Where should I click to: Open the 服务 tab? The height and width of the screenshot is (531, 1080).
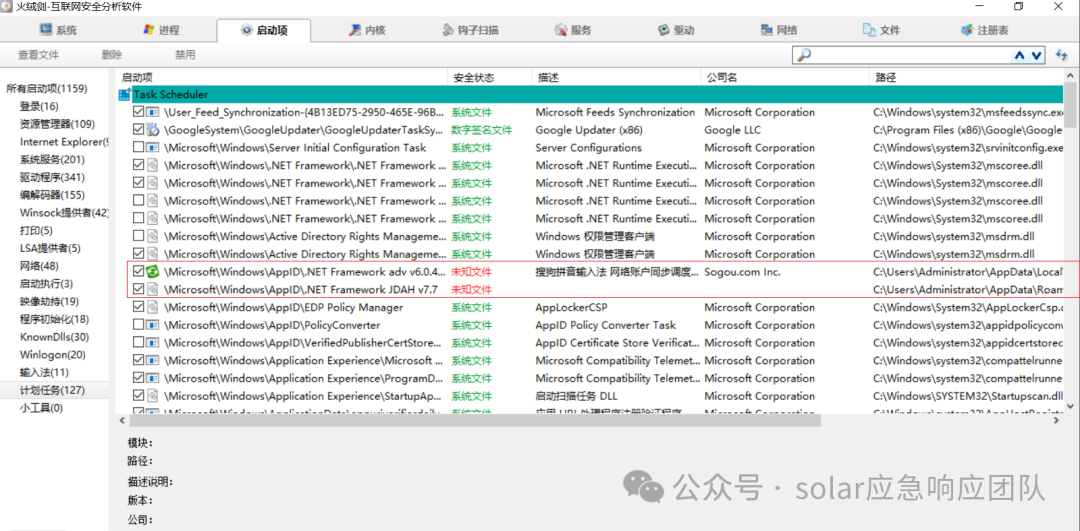pos(572,30)
